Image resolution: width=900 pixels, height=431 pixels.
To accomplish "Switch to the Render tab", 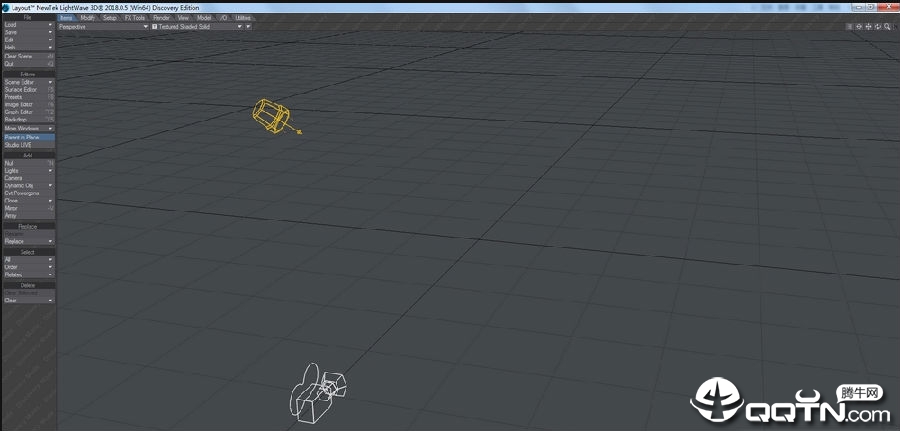I will (162, 18).
